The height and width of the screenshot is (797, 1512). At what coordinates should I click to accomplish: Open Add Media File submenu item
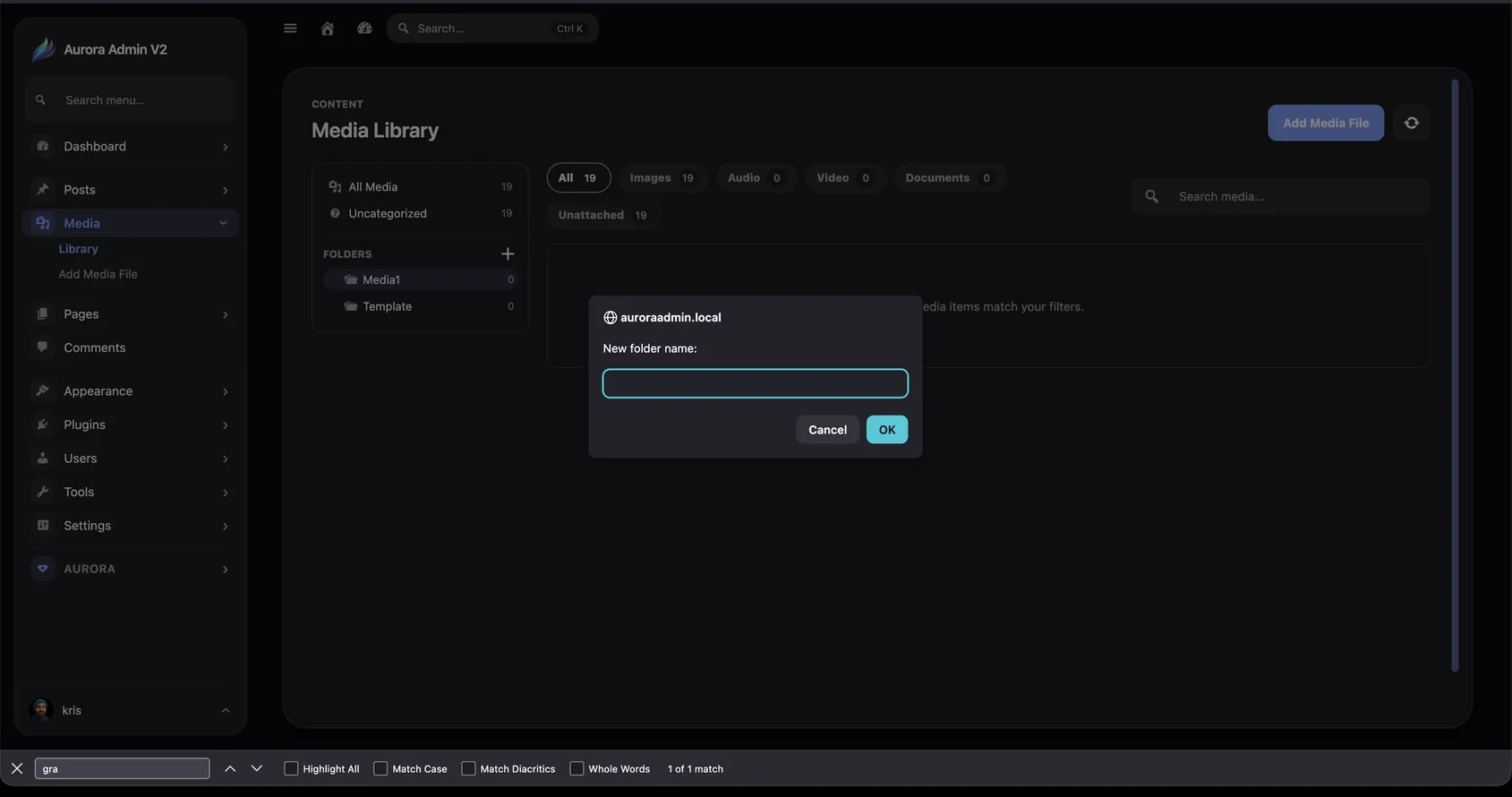(x=98, y=274)
